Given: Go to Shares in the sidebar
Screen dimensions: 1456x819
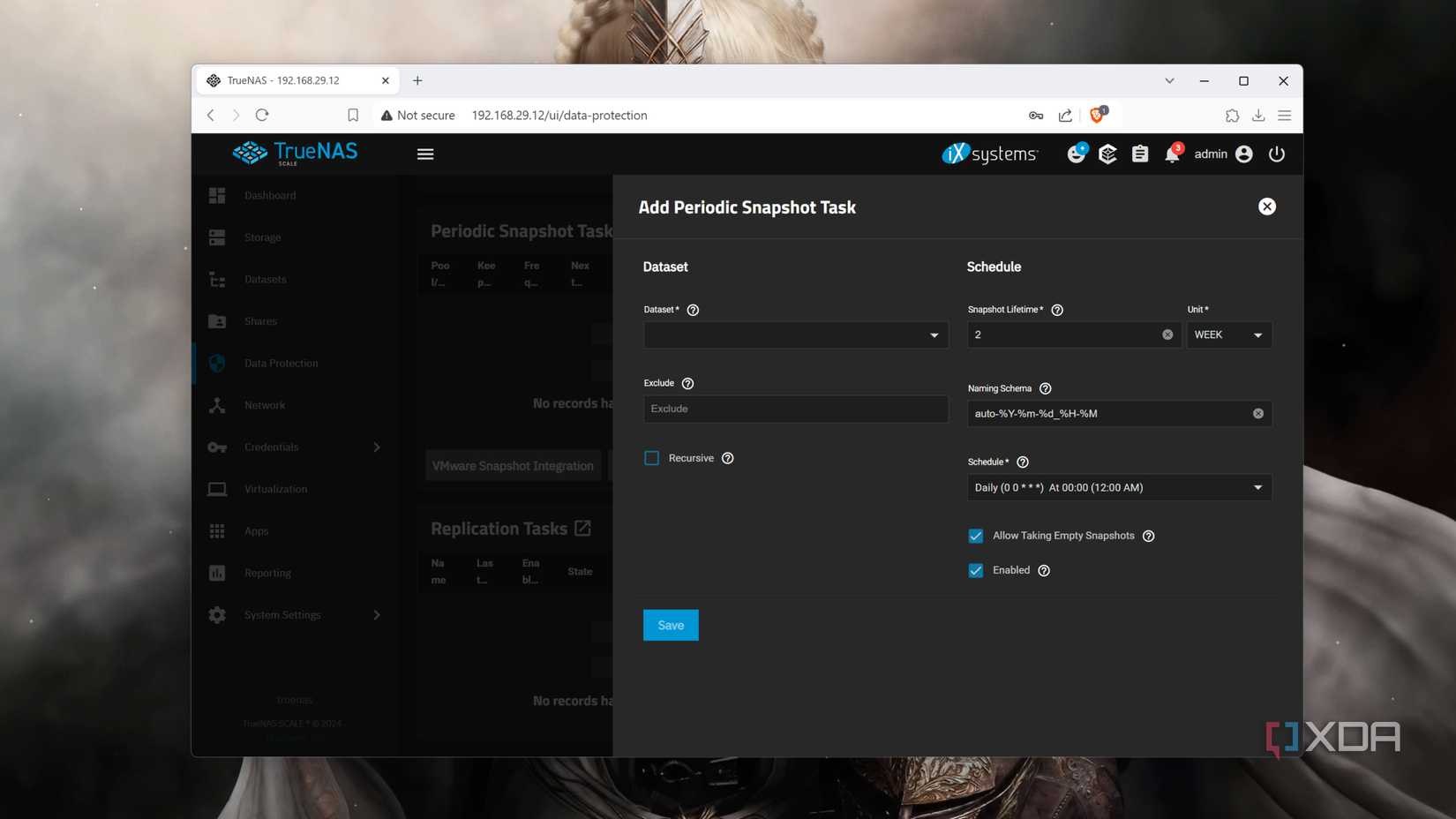Looking at the screenshot, I should click(295, 321).
